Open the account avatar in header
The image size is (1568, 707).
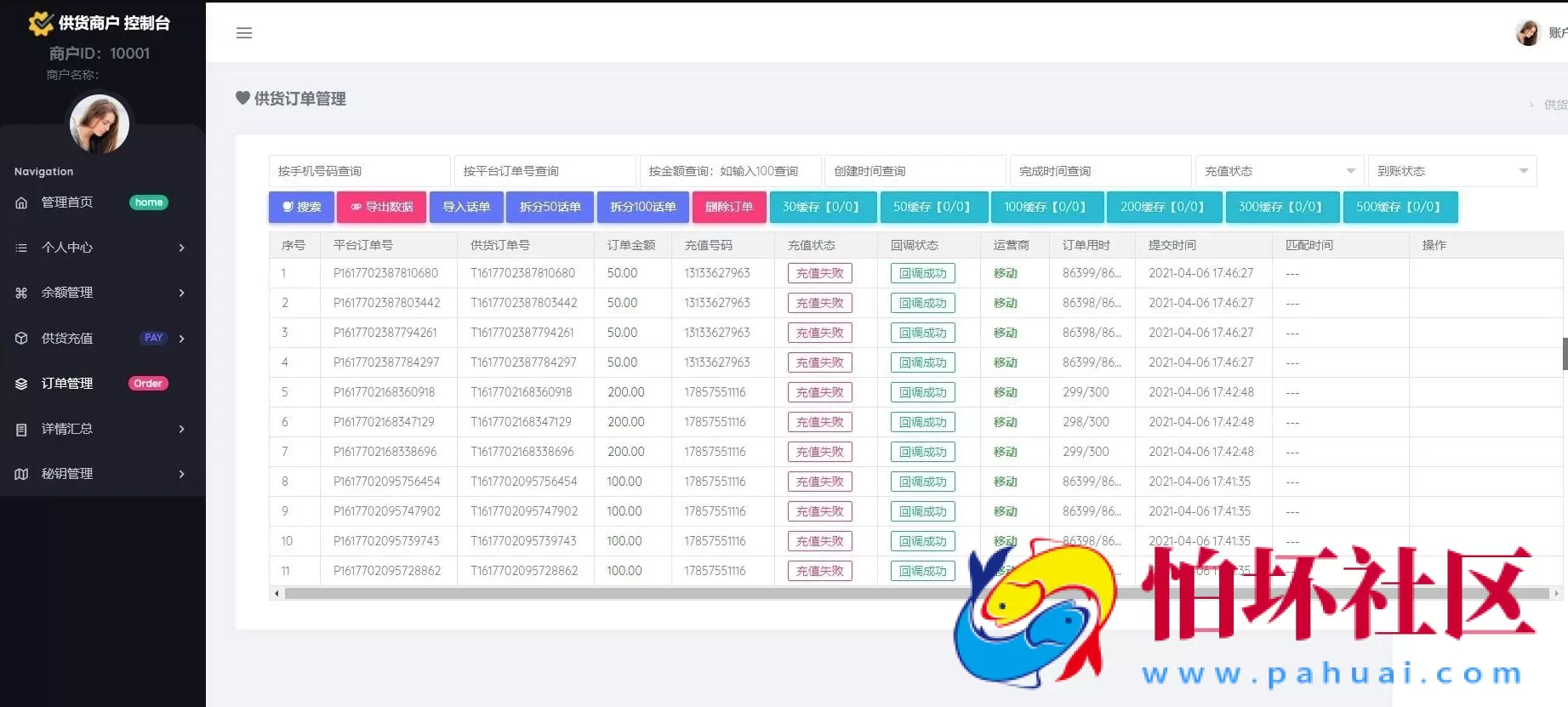pyautogui.click(x=1528, y=33)
